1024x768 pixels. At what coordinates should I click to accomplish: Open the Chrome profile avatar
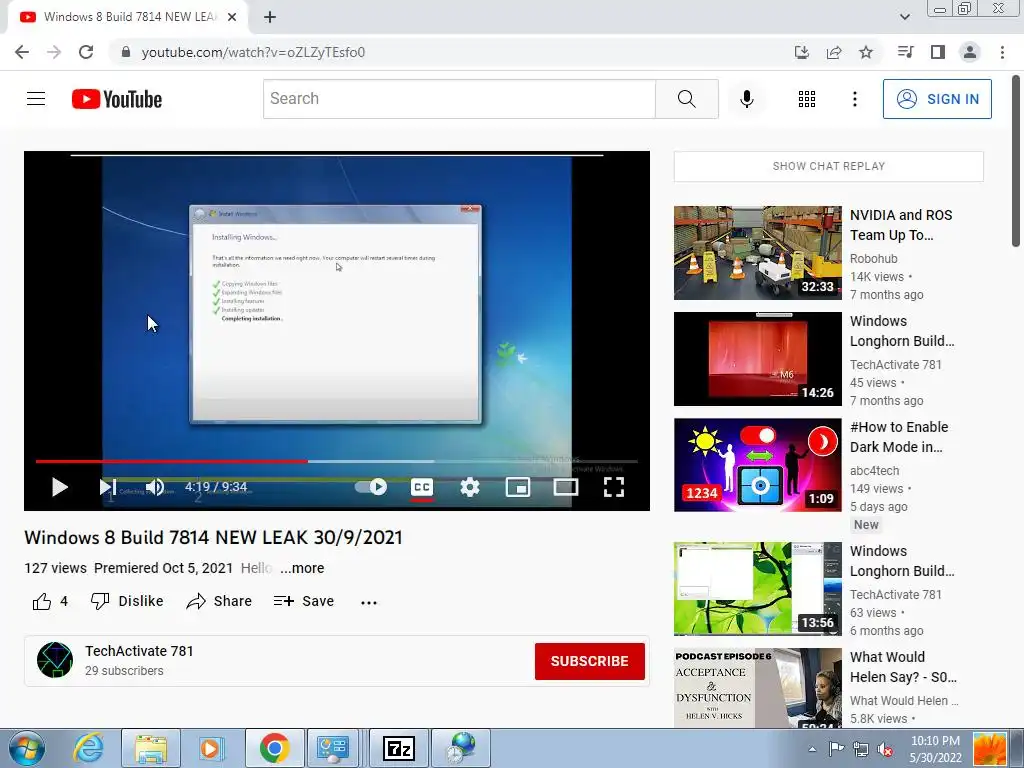(x=970, y=52)
